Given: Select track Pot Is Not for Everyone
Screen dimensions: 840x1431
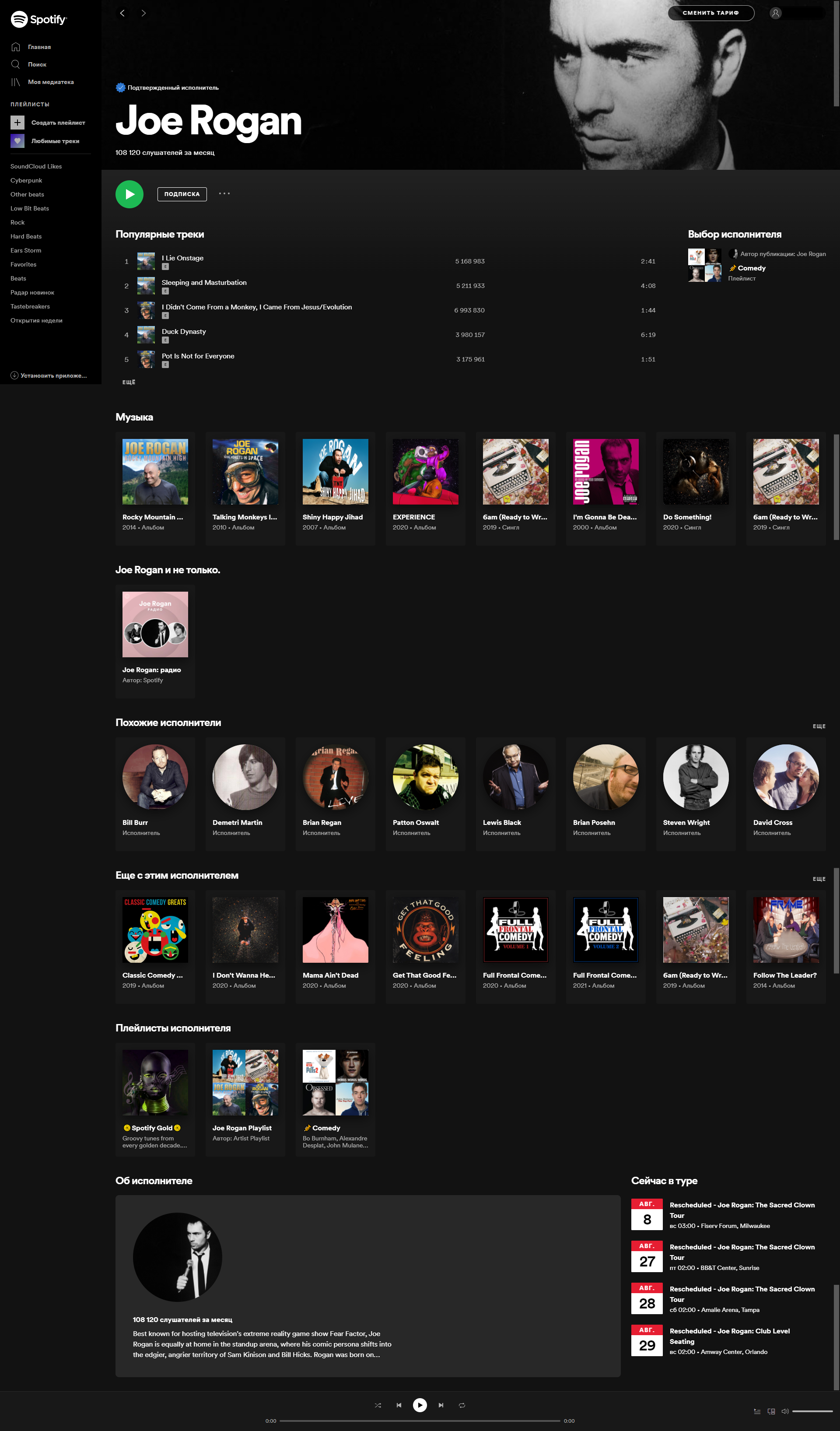Looking at the screenshot, I should click(389, 359).
